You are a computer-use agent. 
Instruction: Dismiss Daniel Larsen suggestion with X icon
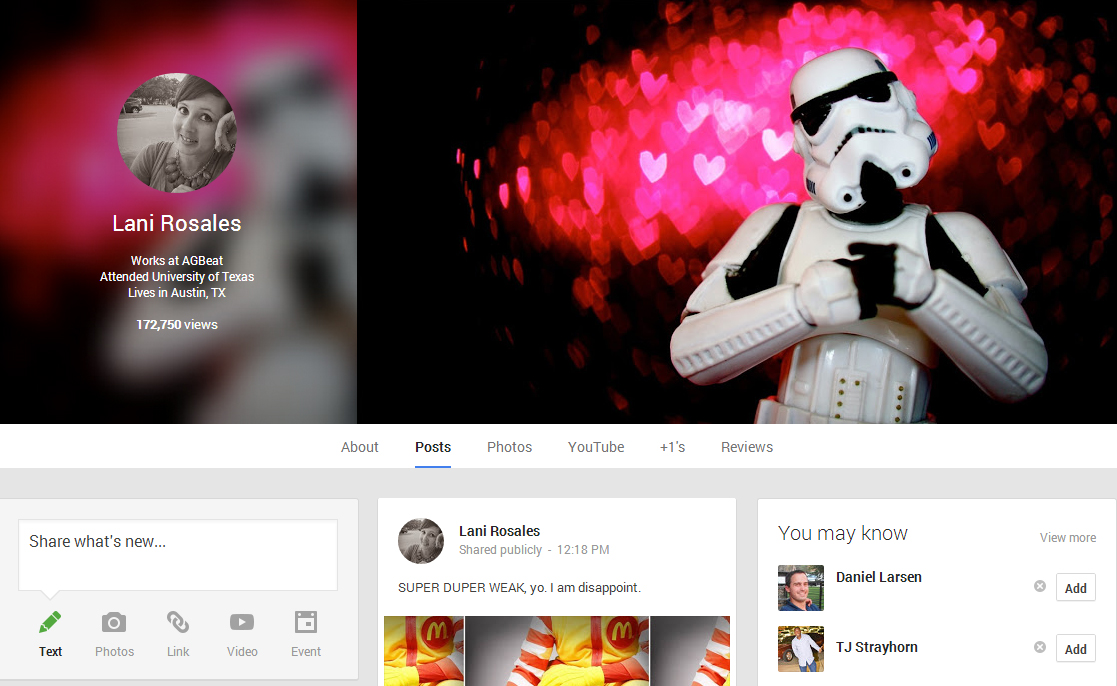(1040, 587)
